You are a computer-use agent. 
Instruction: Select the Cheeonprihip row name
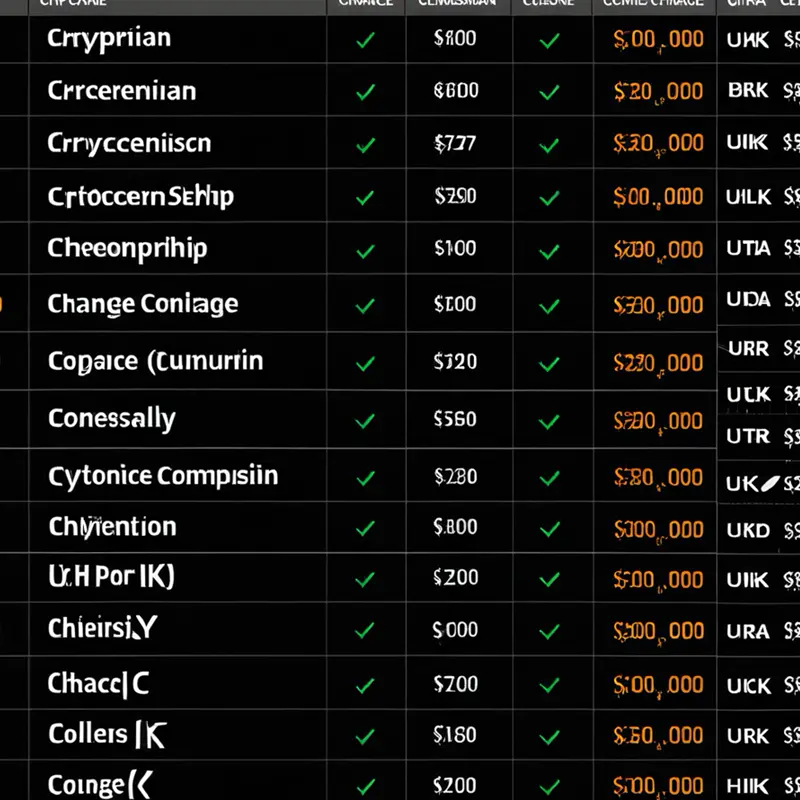pos(128,249)
